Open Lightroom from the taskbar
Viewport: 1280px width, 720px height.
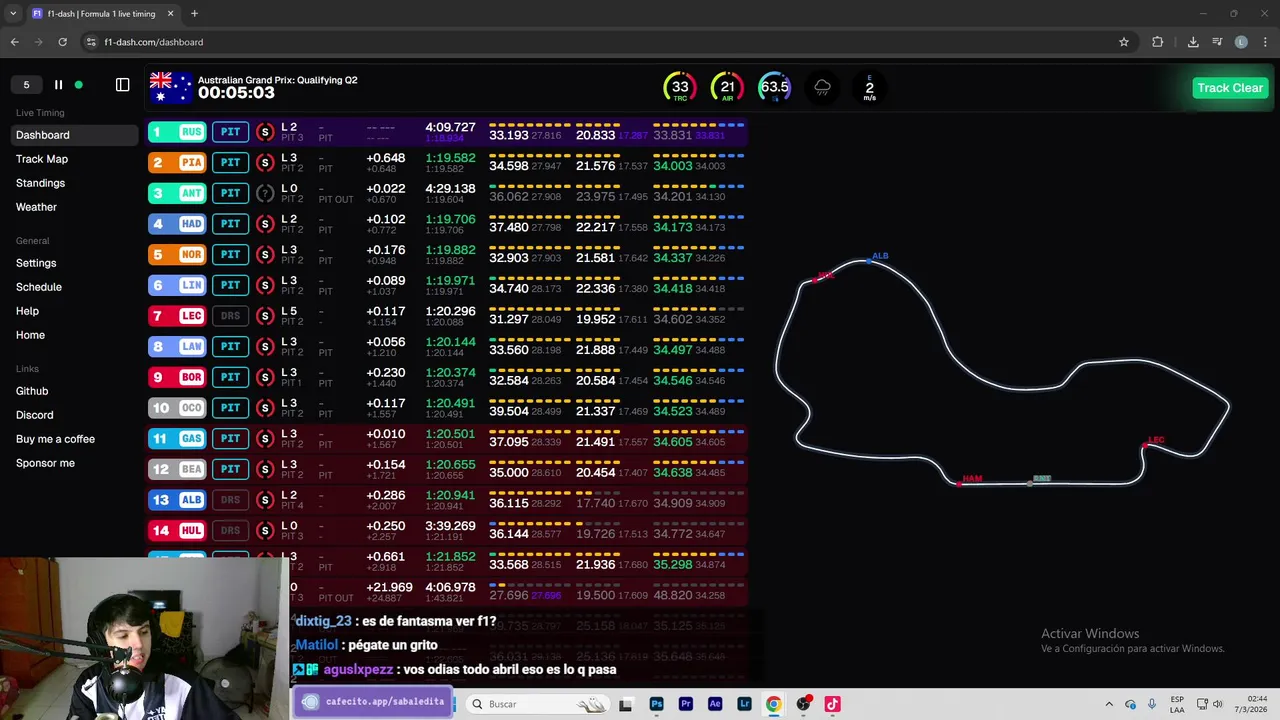coord(744,704)
